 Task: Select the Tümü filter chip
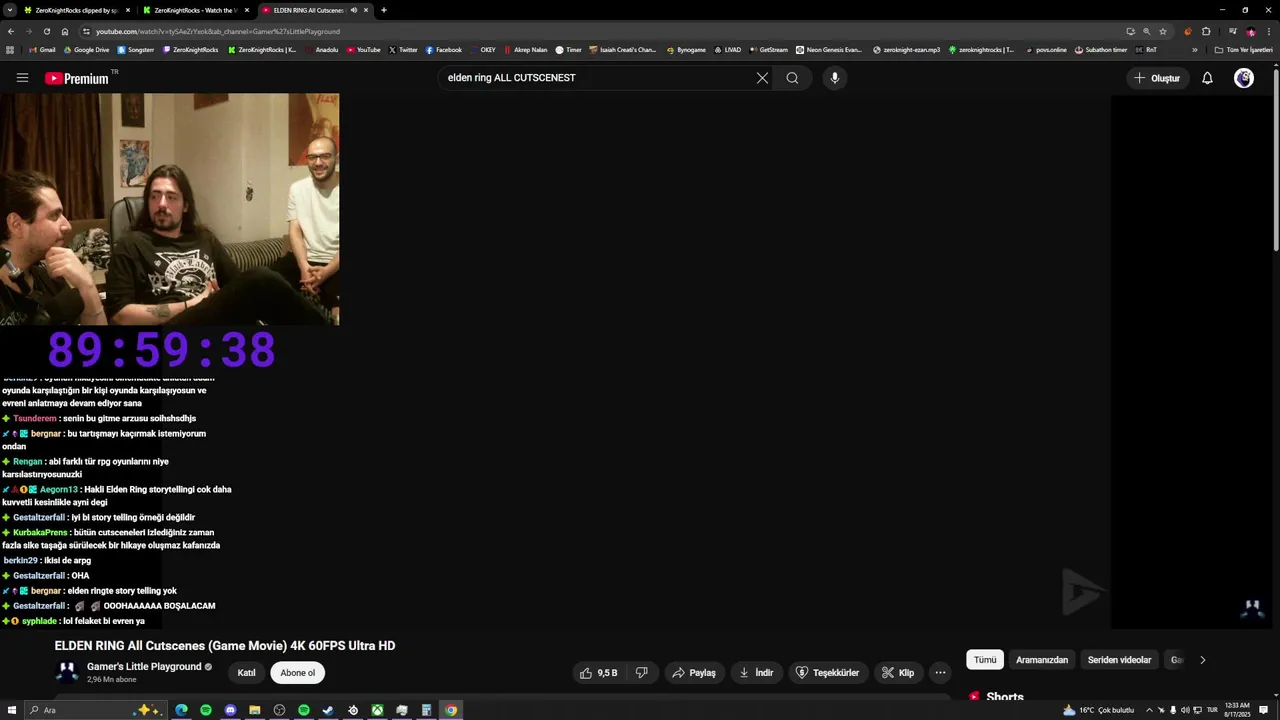click(x=985, y=660)
